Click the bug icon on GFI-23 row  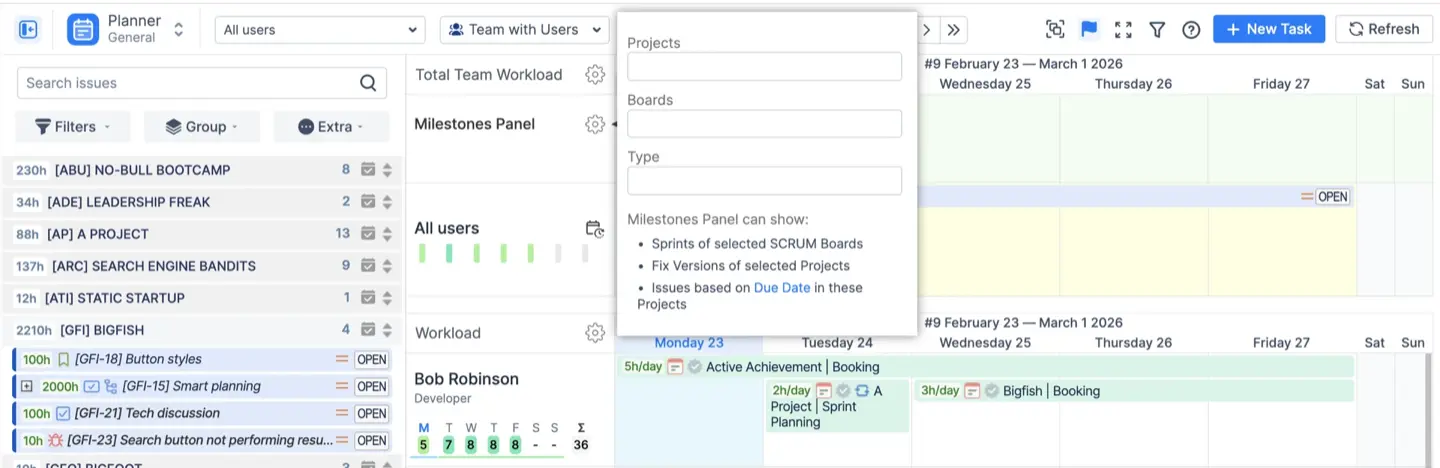coord(56,440)
